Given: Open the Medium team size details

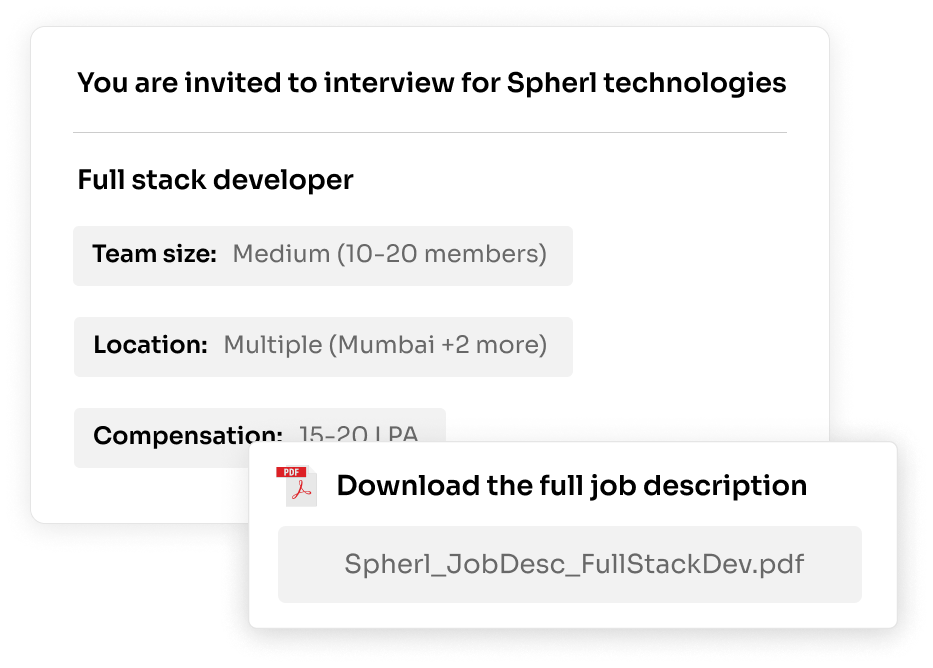Looking at the screenshot, I should pos(388,255).
